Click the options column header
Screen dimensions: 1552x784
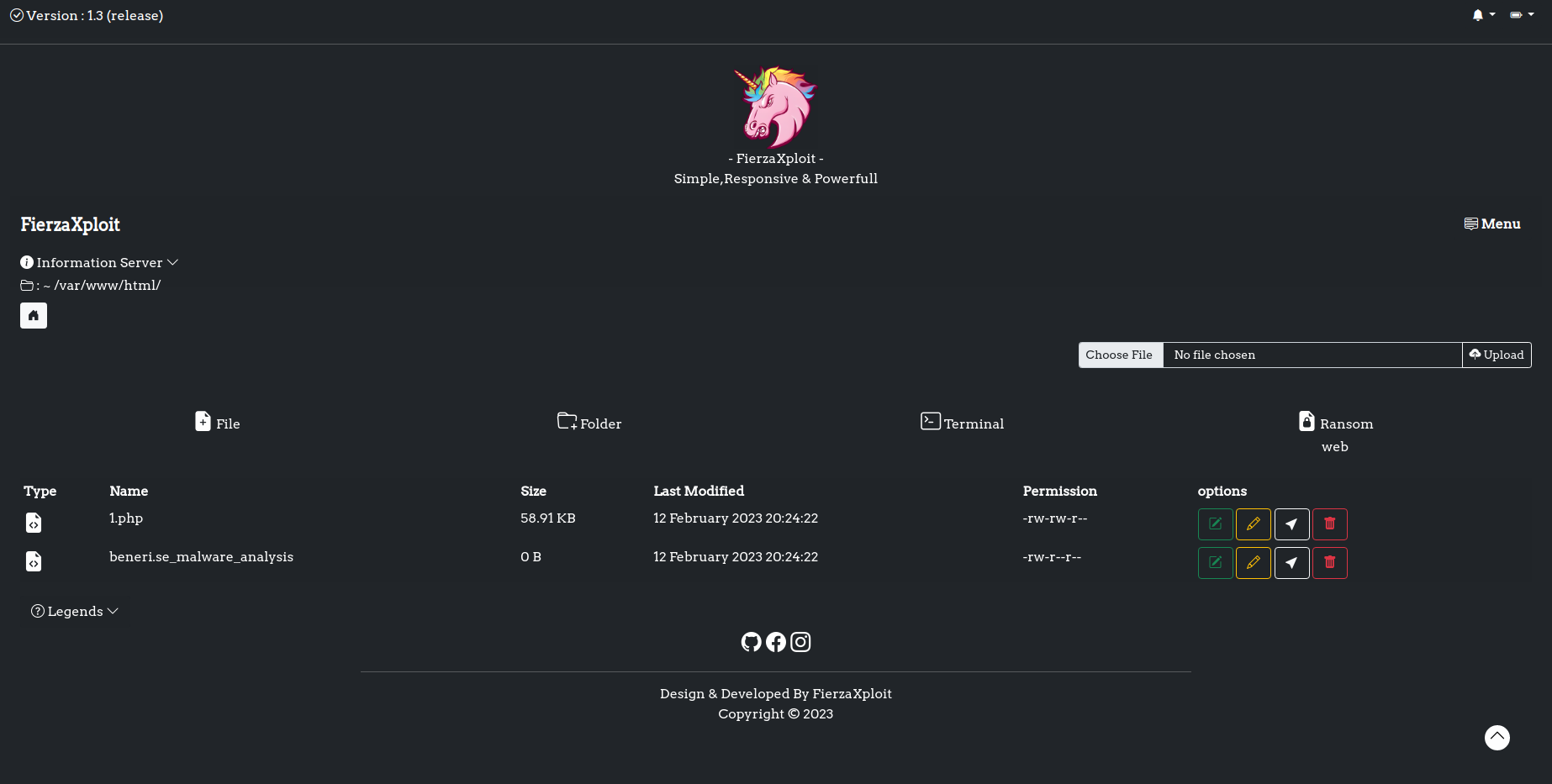(x=1222, y=492)
